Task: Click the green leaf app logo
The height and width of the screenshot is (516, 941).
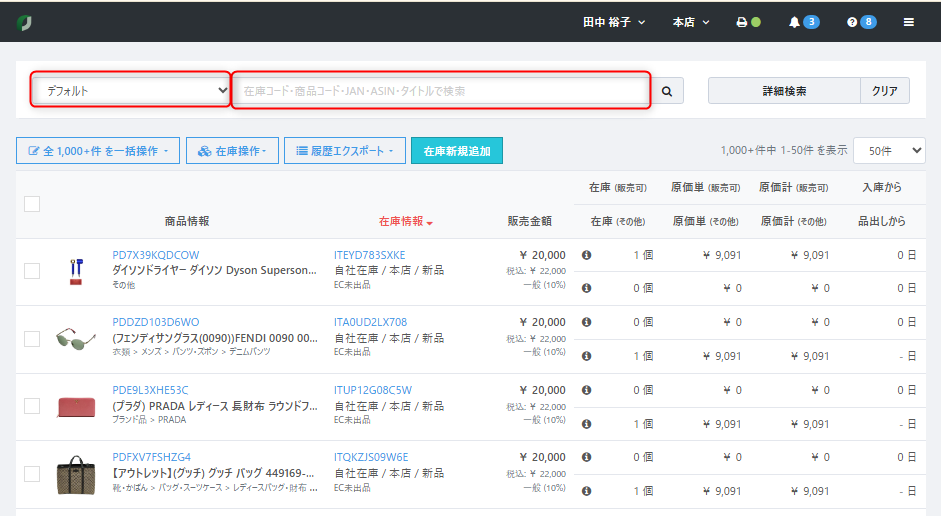Action: coord(24,23)
